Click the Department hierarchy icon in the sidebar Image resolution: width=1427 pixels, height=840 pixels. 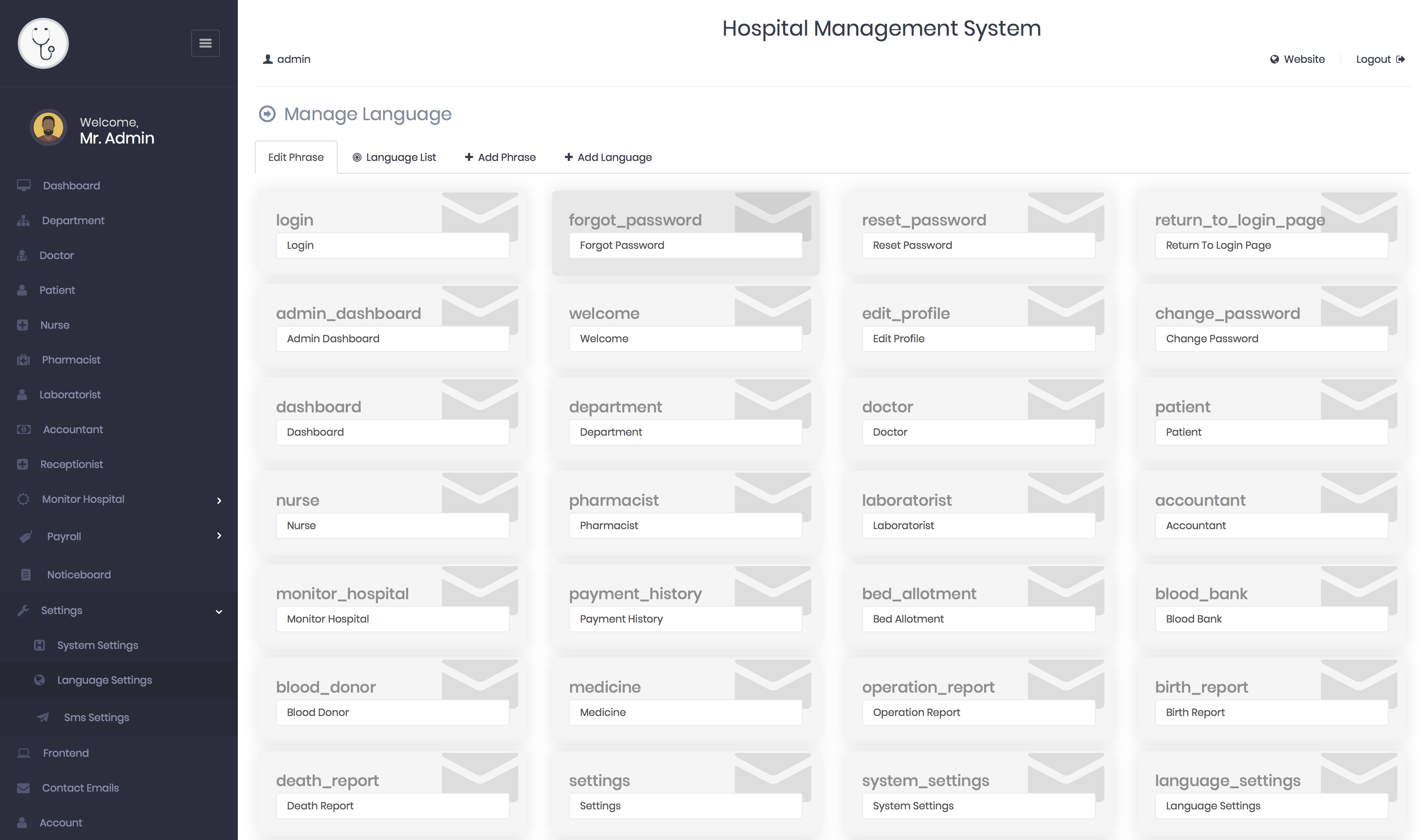(23, 221)
